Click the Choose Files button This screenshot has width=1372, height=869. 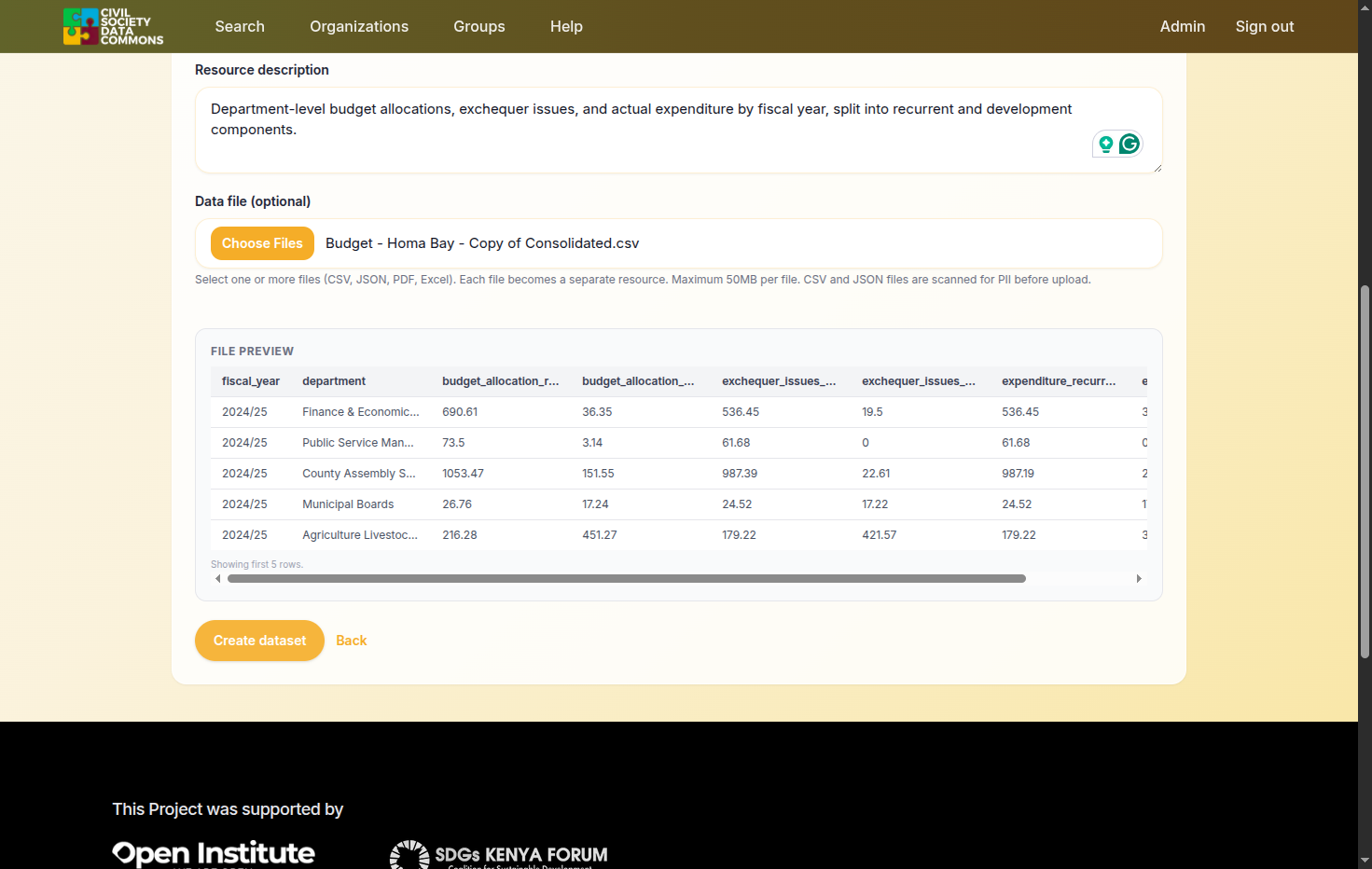[x=262, y=243]
